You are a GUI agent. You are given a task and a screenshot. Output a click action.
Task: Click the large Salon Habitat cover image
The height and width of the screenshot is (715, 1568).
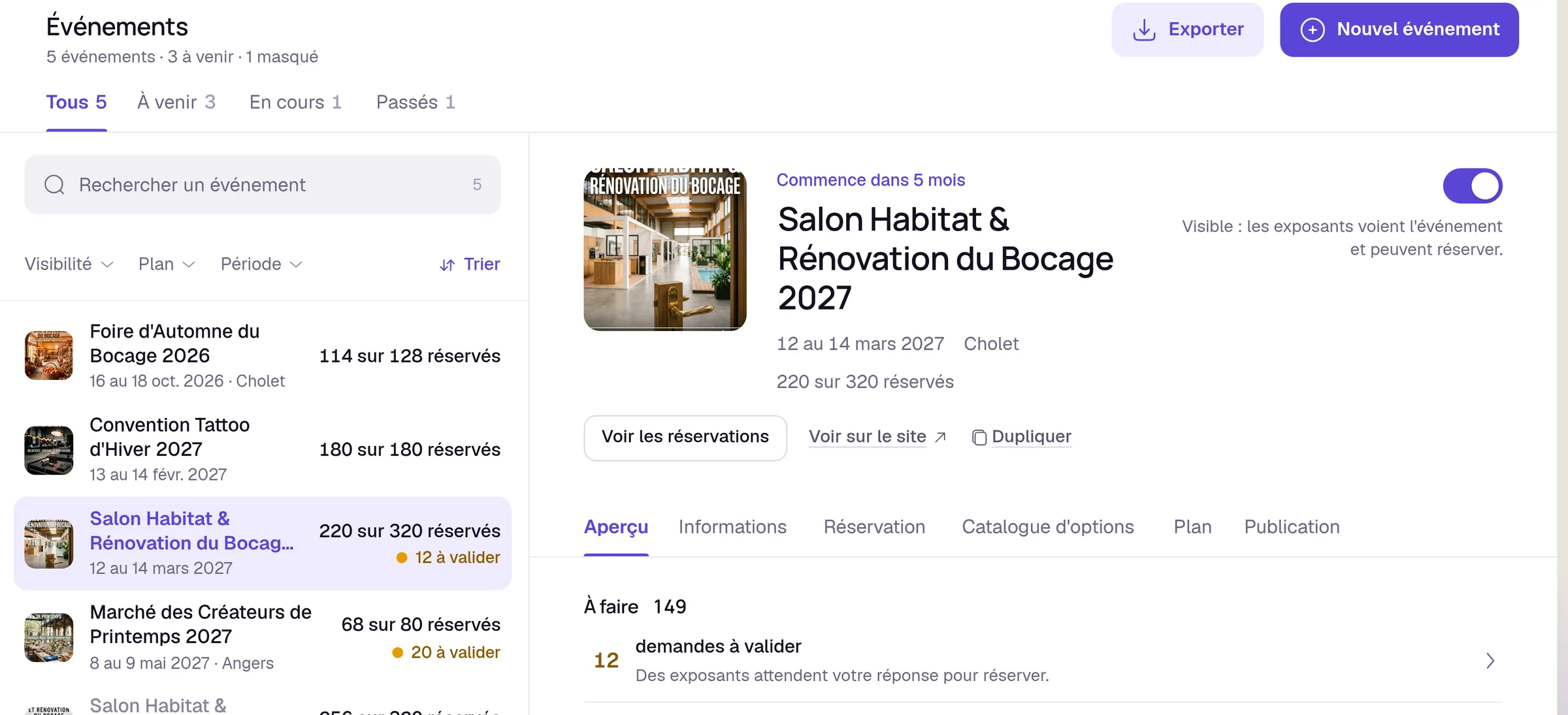[x=665, y=249]
